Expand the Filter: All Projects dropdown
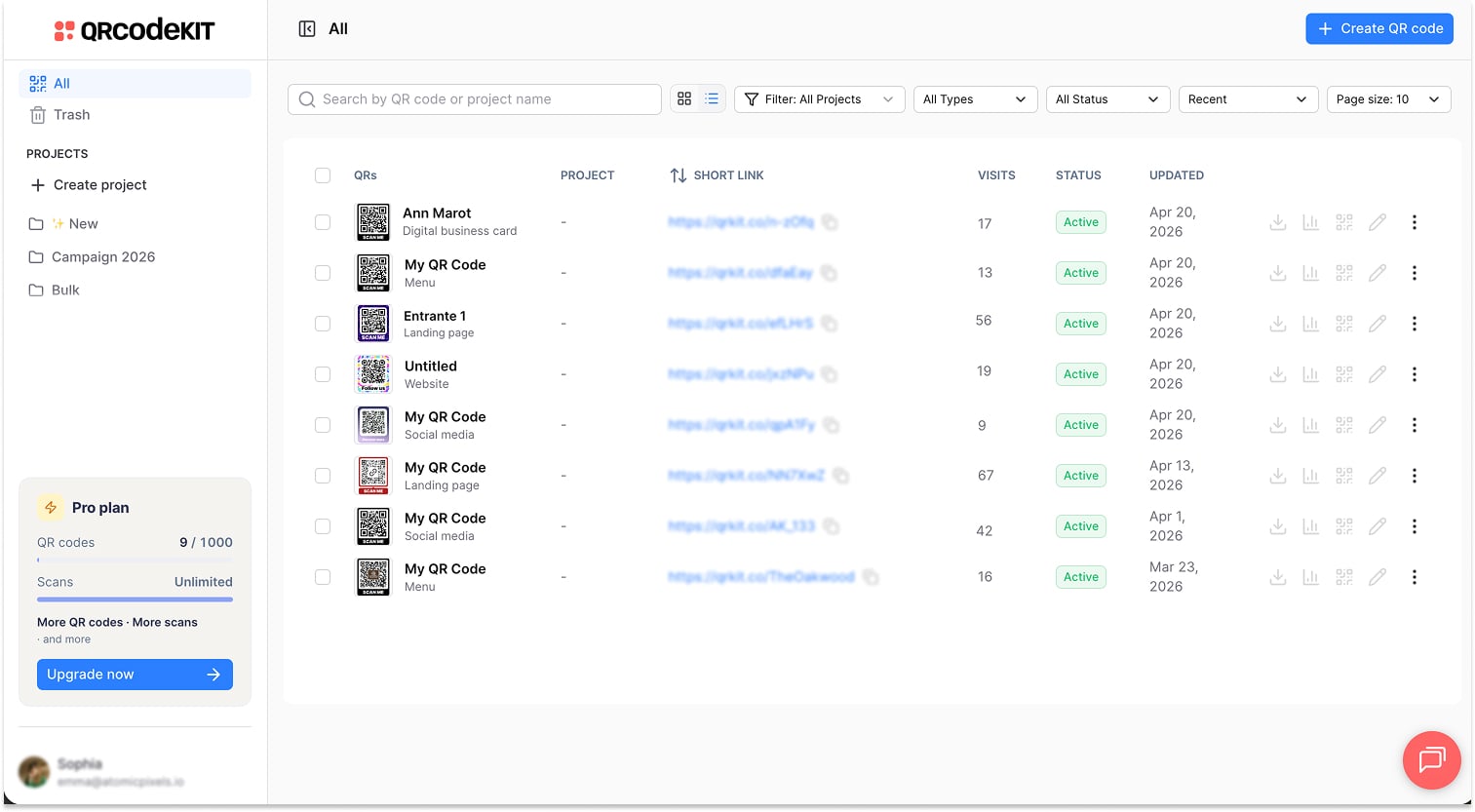 [819, 99]
